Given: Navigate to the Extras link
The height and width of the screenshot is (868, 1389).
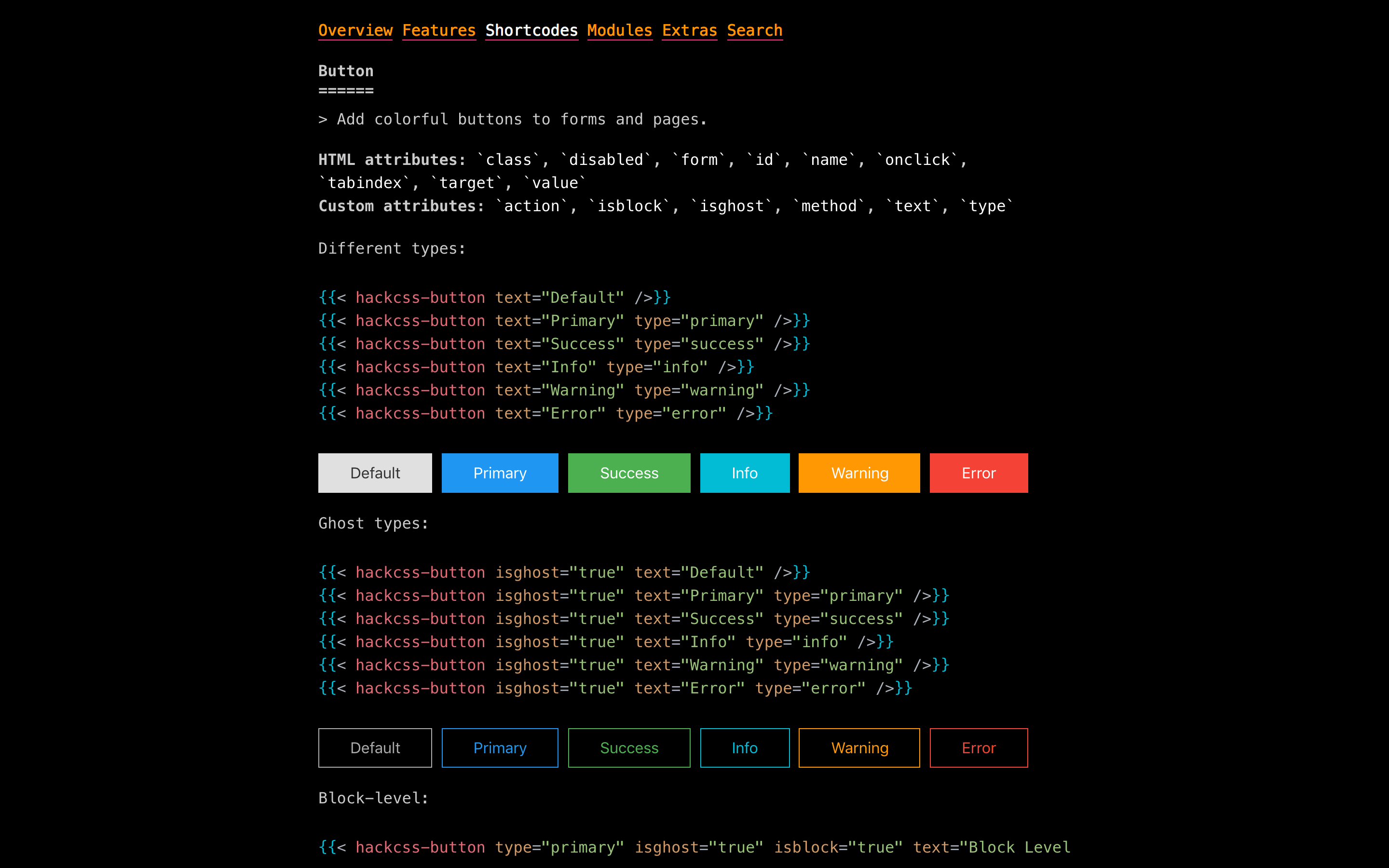Looking at the screenshot, I should coord(689,30).
